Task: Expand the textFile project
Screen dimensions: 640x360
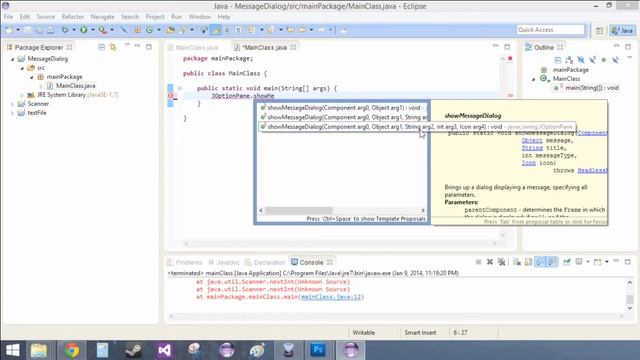Action: [12, 113]
